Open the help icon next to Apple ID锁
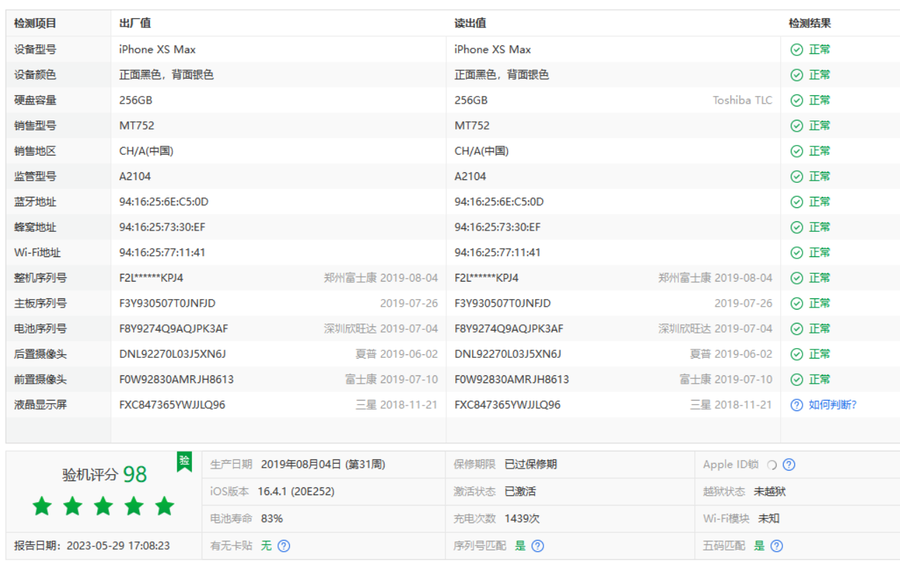 tap(789, 465)
